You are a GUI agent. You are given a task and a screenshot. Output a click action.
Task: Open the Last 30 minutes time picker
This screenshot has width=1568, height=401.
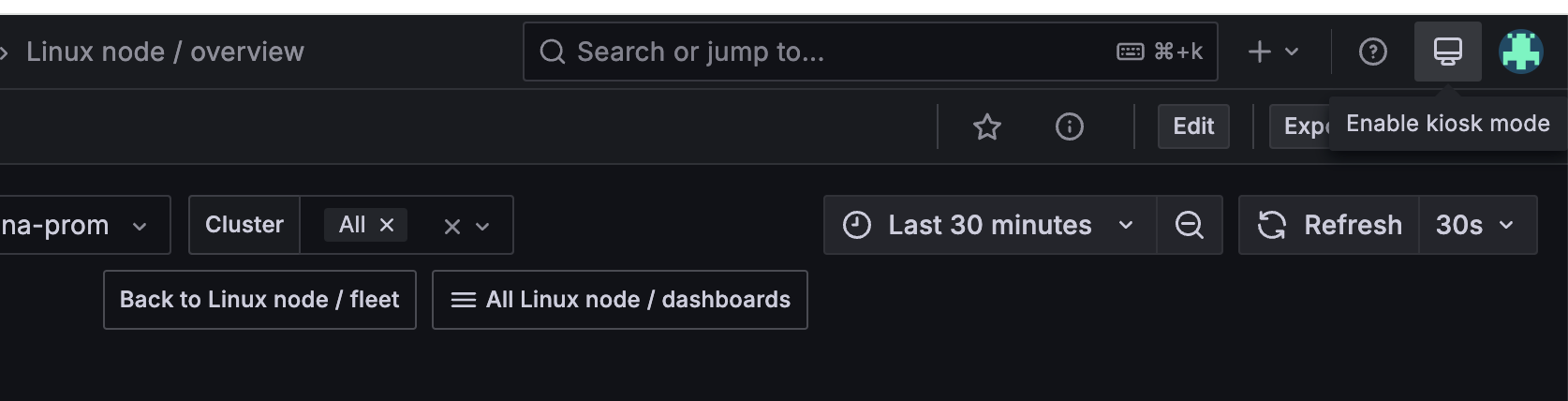pos(990,225)
